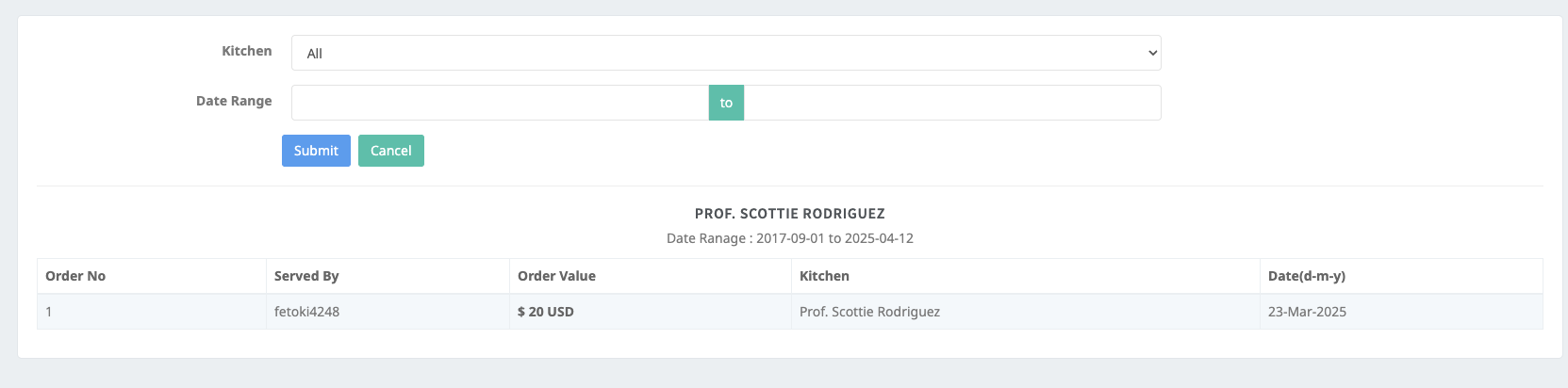
Task: Click the Kitchen dropdown arrow
Action: pyautogui.click(x=1152, y=53)
